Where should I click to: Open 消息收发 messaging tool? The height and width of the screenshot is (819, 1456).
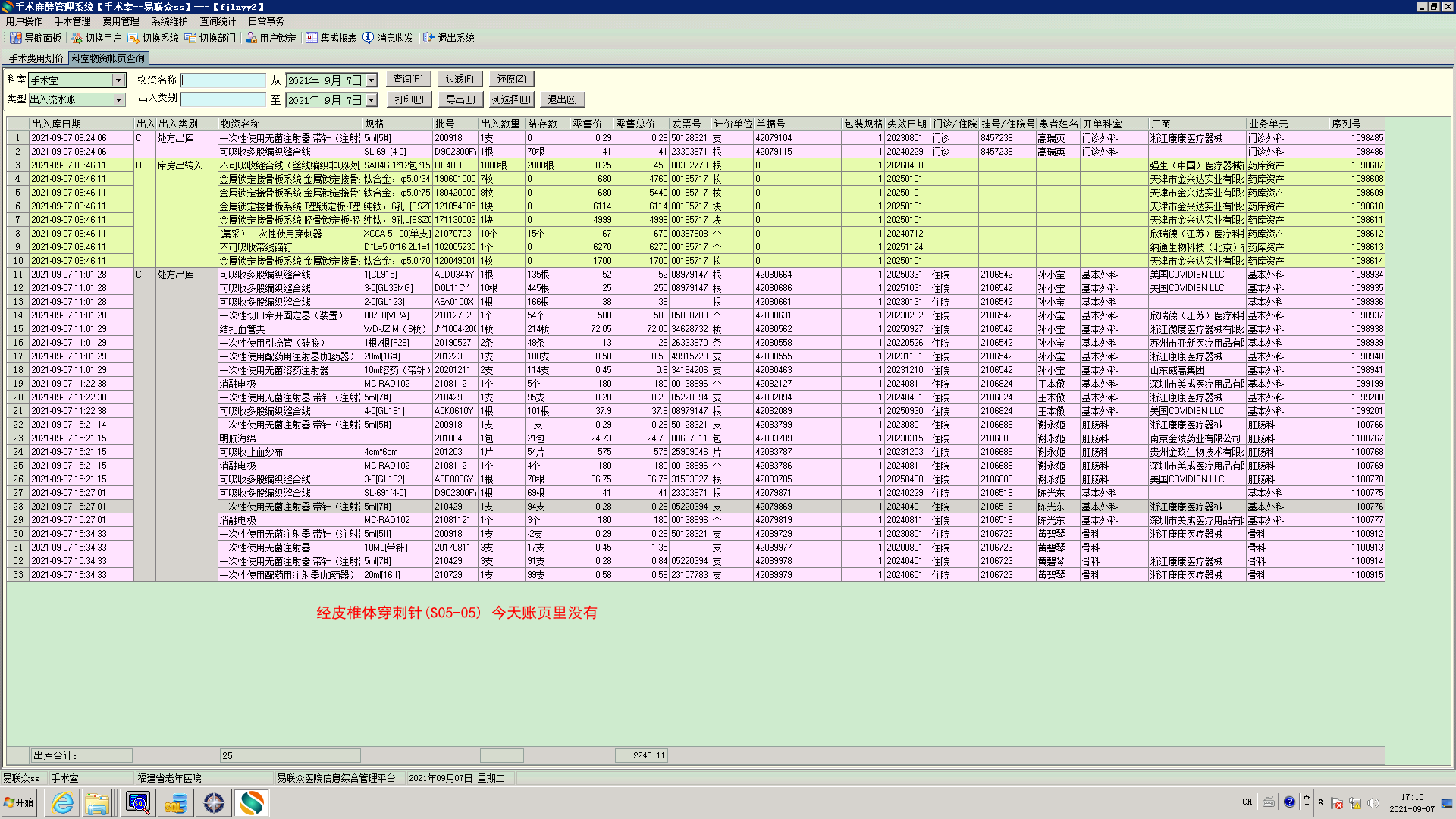coord(388,38)
